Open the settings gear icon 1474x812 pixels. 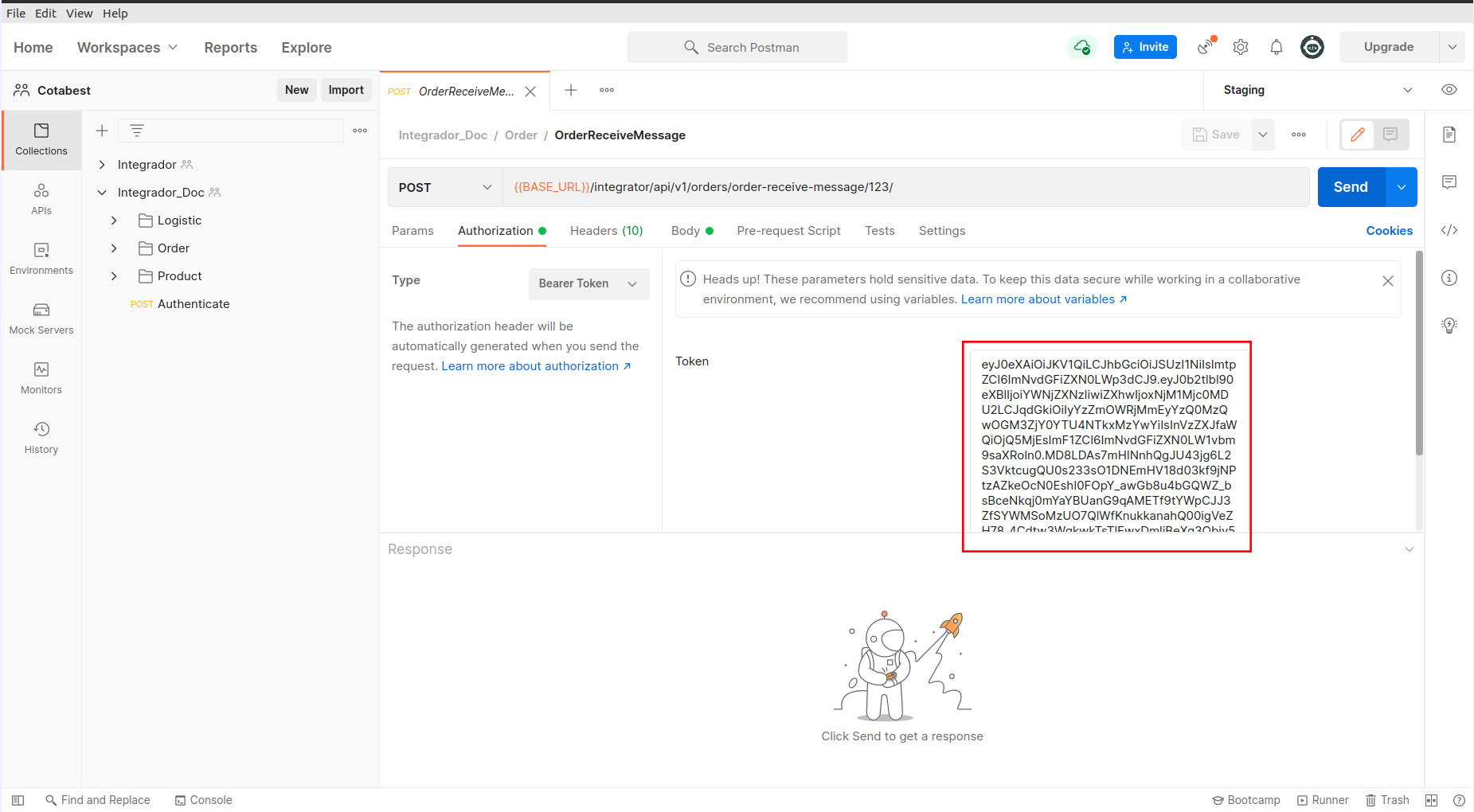[x=1241, y=47]
